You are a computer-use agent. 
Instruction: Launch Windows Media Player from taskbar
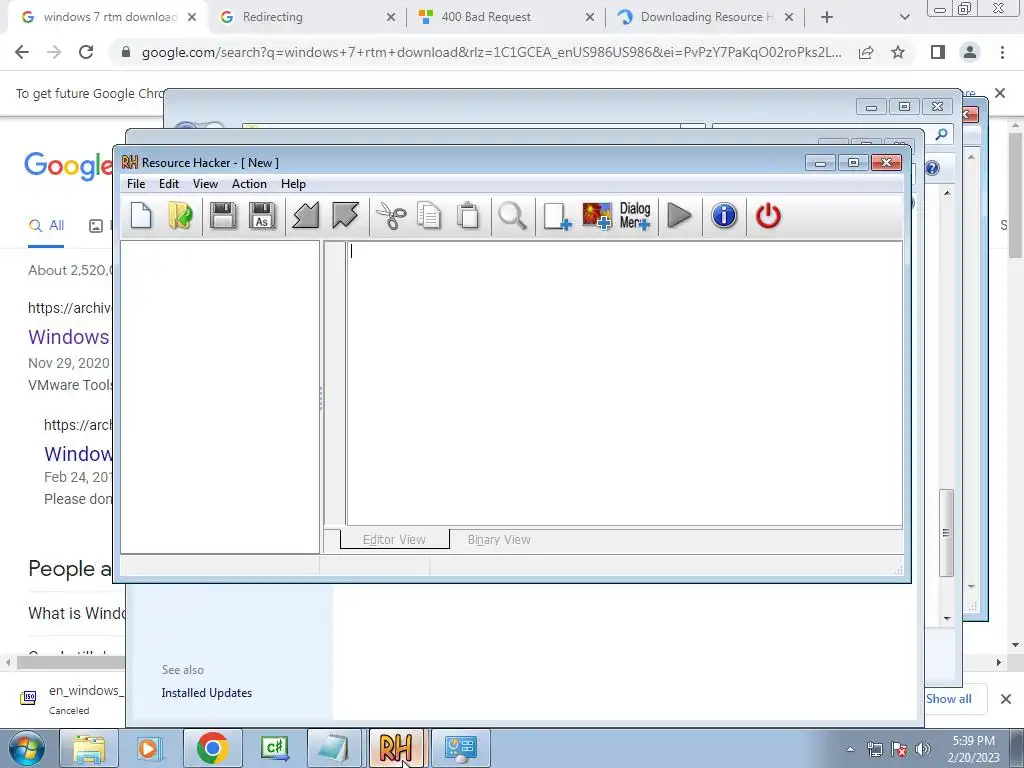(x=150, y=748)
